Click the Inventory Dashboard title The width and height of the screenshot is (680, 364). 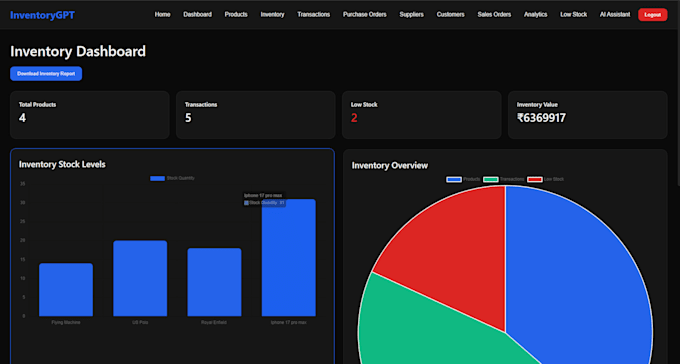point(78,52)
